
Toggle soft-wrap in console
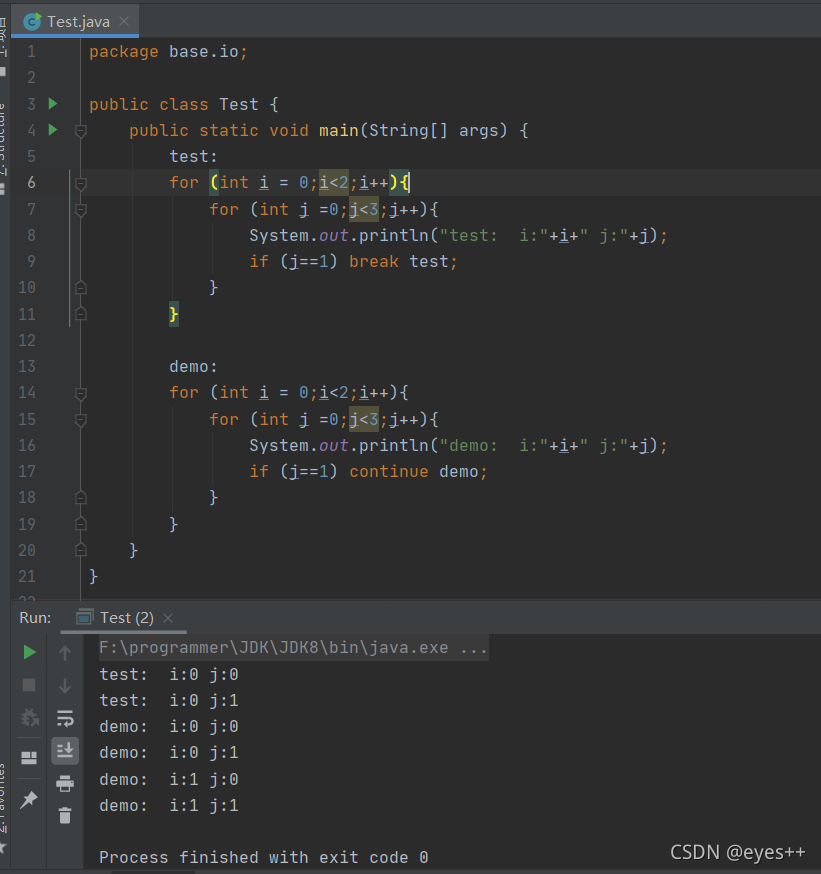[x=65, y=718]
